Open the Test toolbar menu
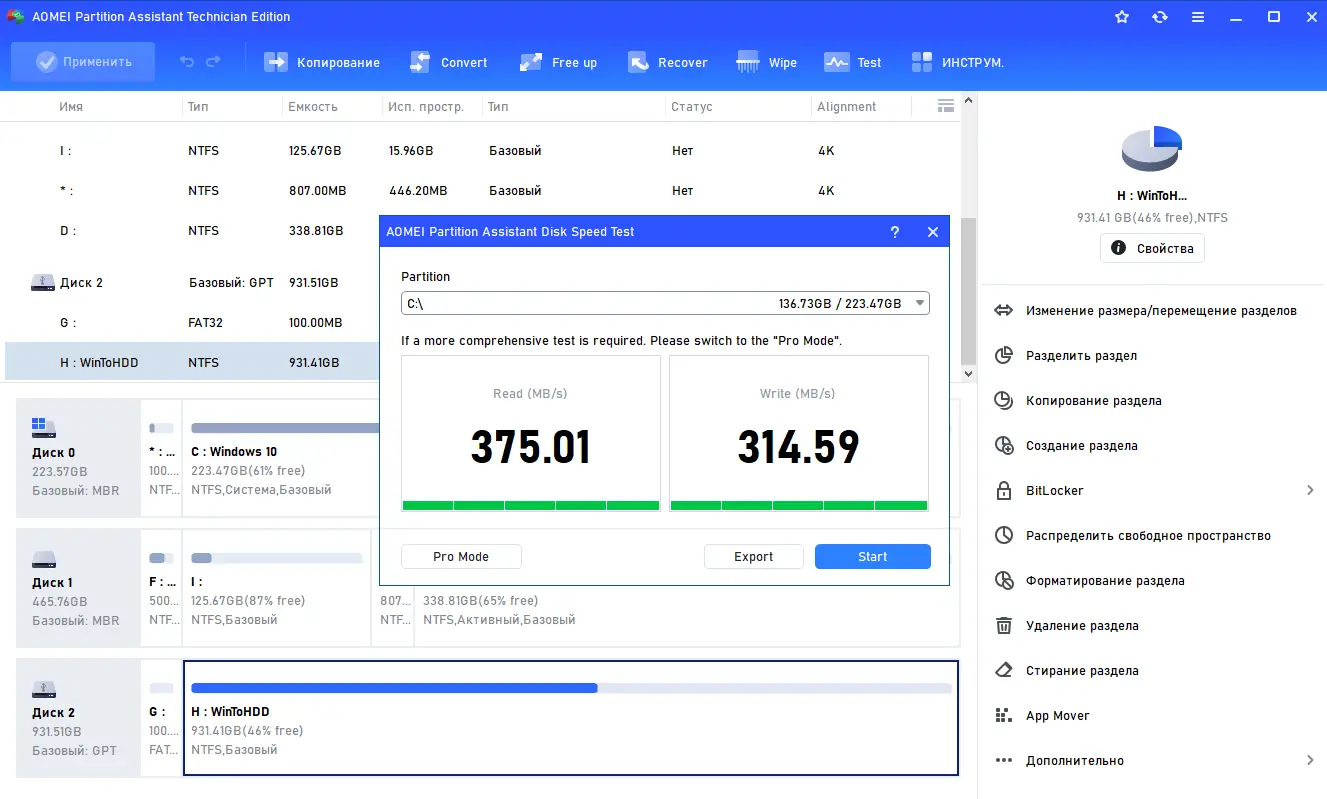This screenshot has width=1327, height=799. (853, 62)
